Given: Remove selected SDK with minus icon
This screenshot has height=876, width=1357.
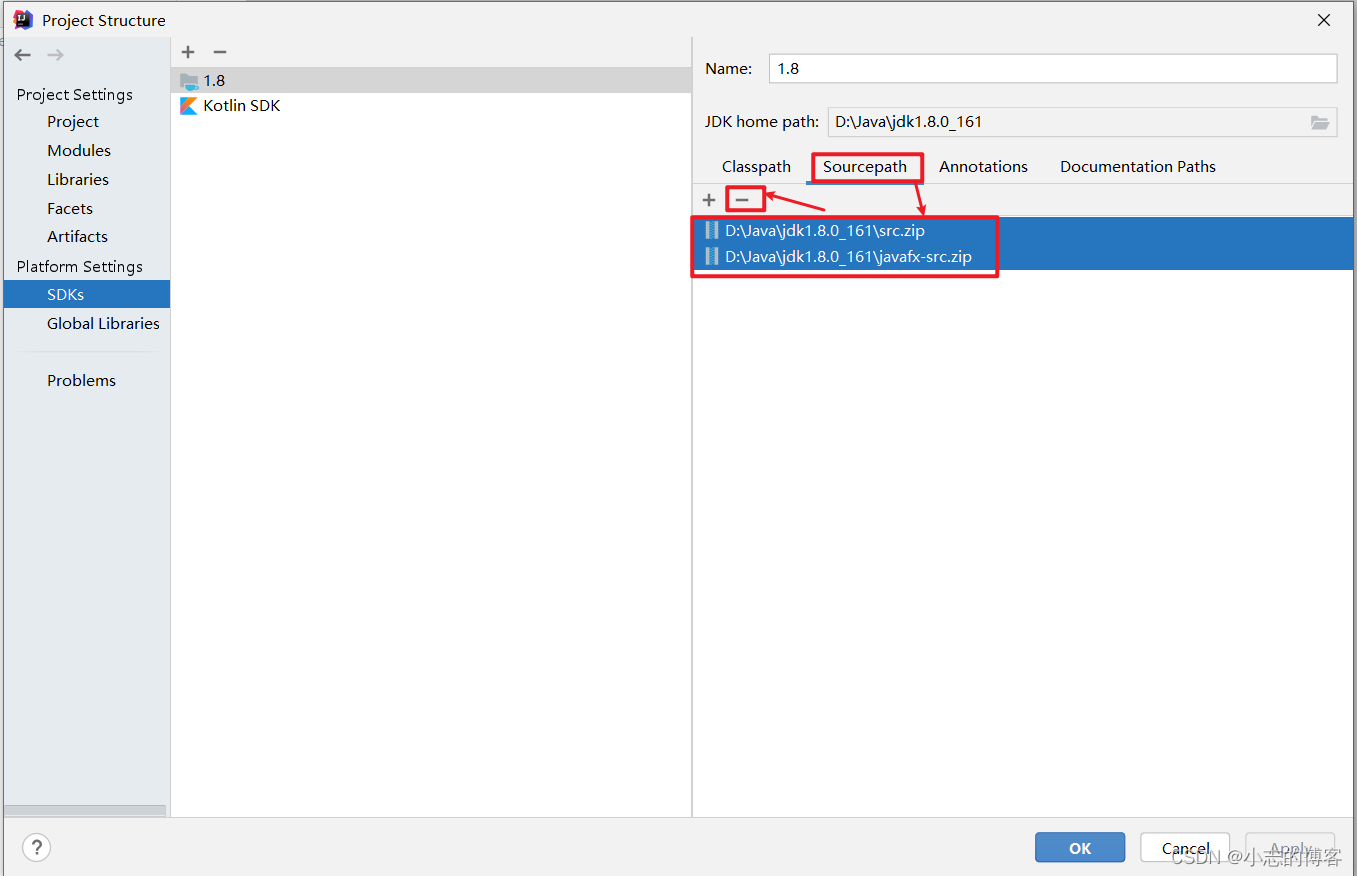Looking at the screenshot, I should click(220, 52).
